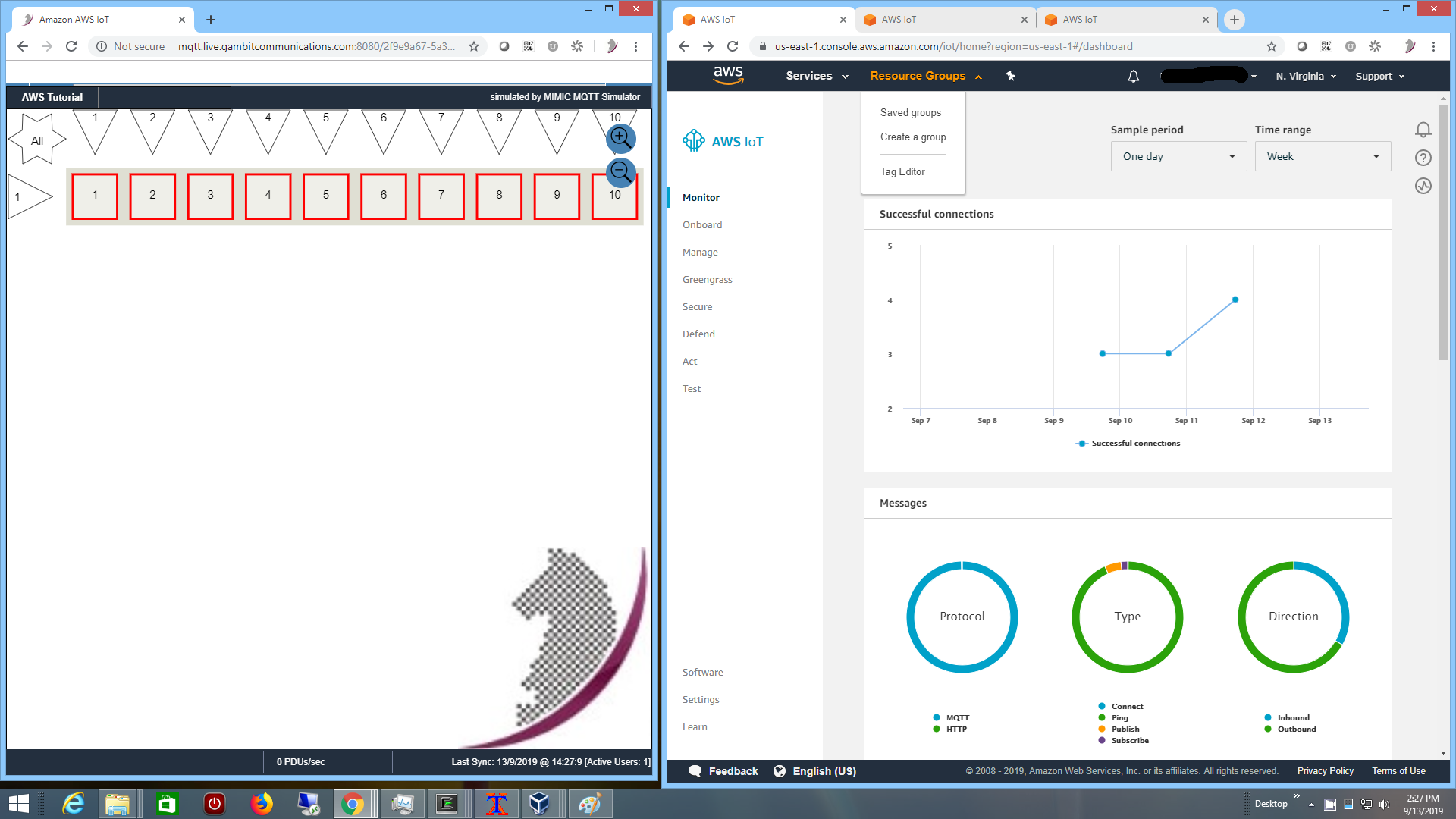Open Secure in the sidebar
The height and width of the screenshot is (819, 1456).
point(697,306)
